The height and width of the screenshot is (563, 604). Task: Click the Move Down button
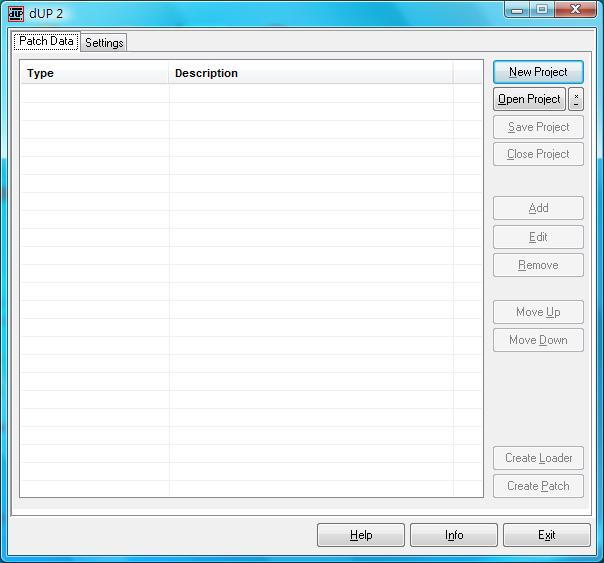[538, 340]
